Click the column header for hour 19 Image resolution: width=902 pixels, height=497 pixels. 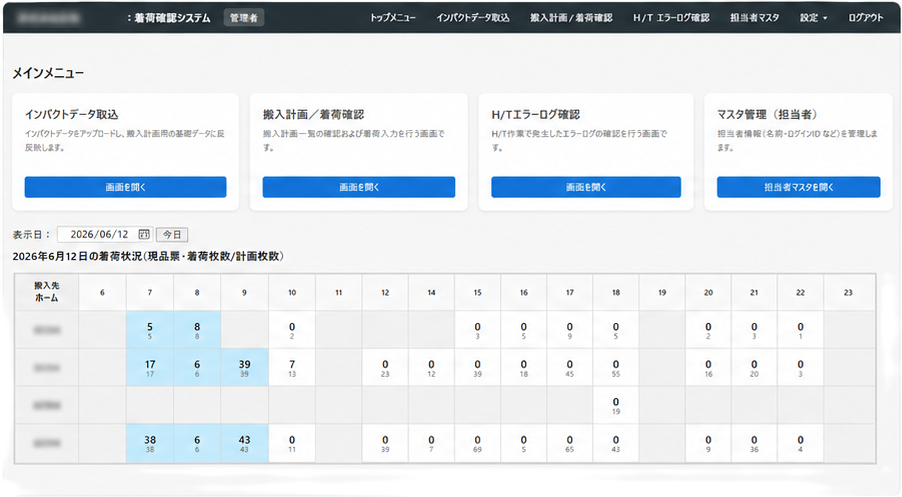(662, 292)
